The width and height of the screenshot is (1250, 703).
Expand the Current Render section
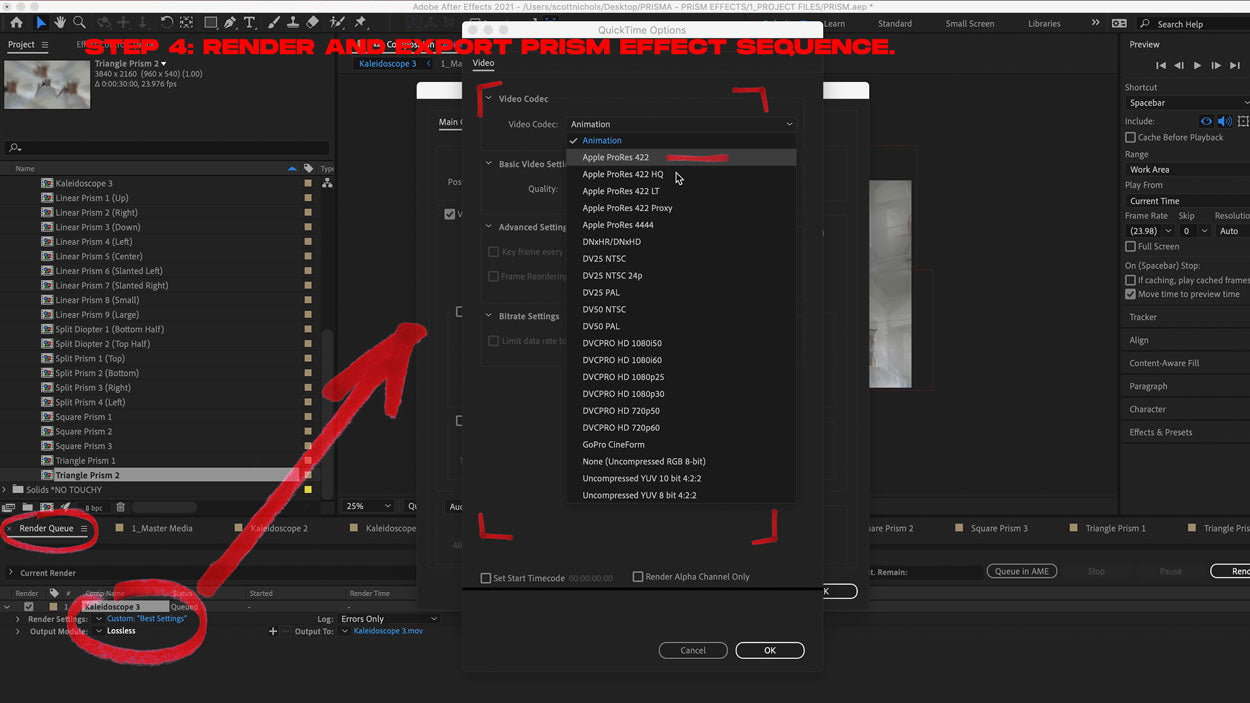point(11,573)
